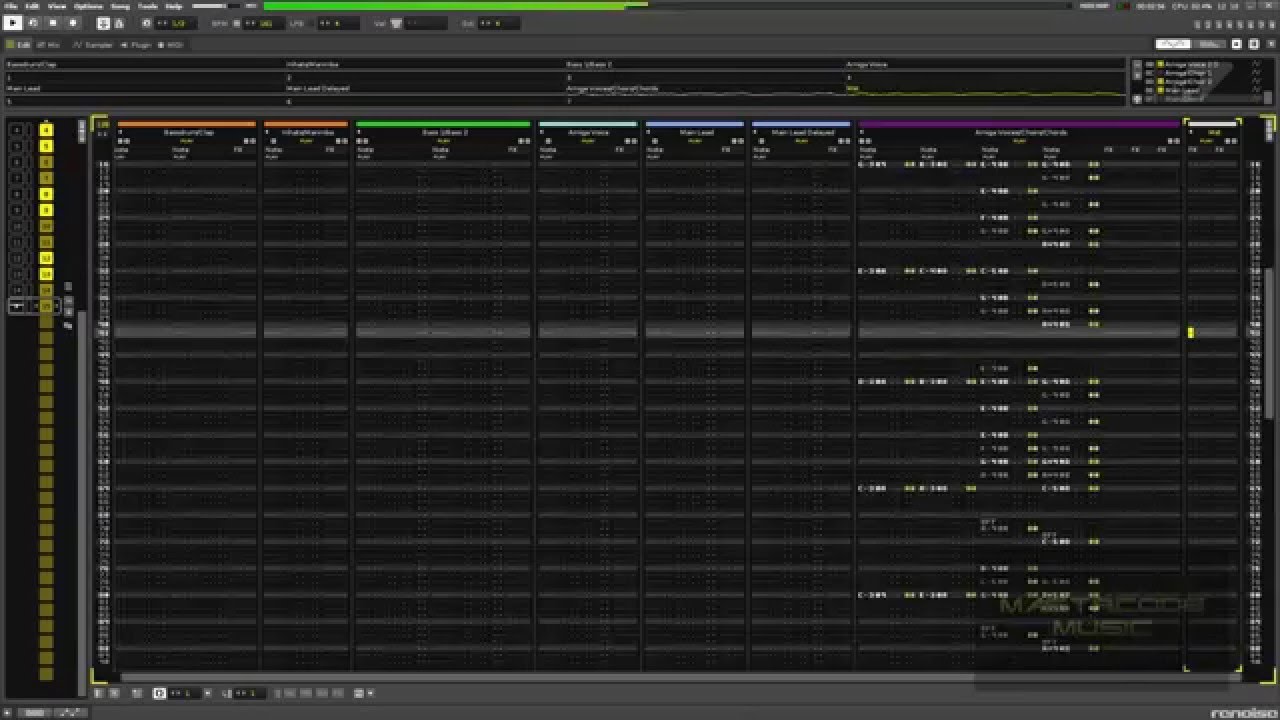The width and height of the screenshot is (1280, 720).
Task: Select the Main Lead track header
Action: click(x=696, y=132)
